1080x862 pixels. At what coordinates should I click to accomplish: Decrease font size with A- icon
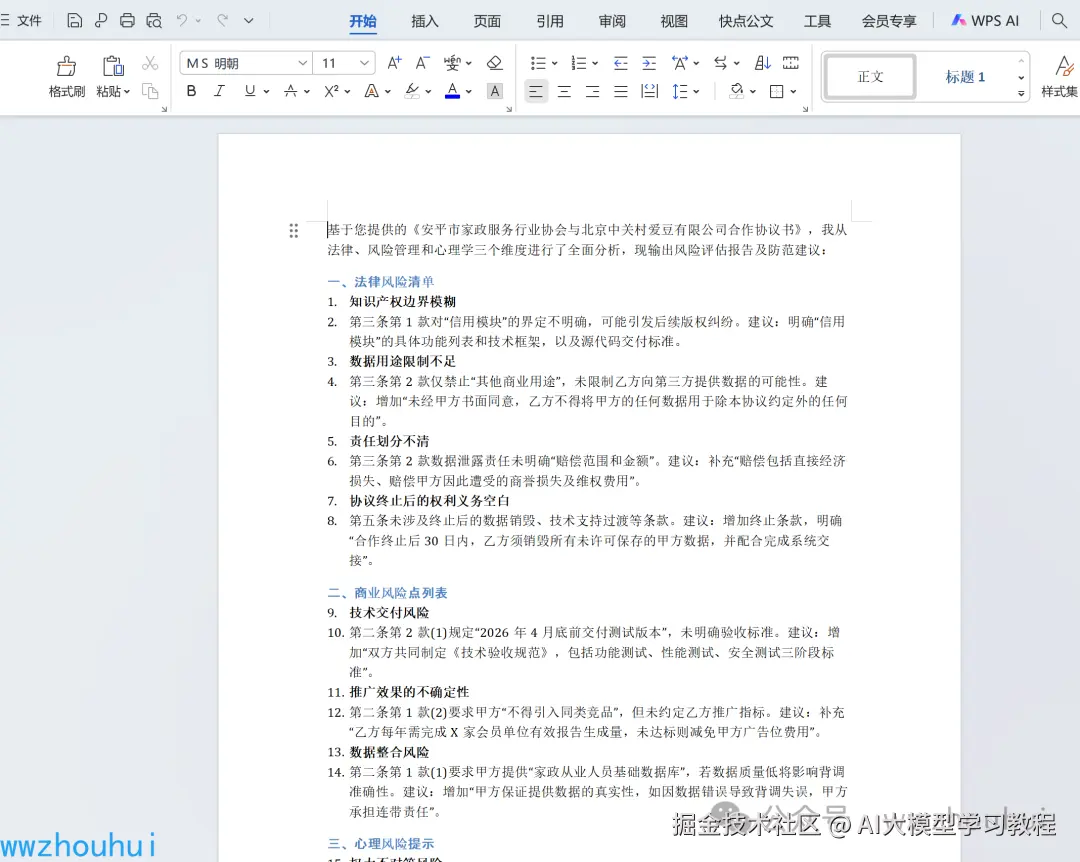422,63
